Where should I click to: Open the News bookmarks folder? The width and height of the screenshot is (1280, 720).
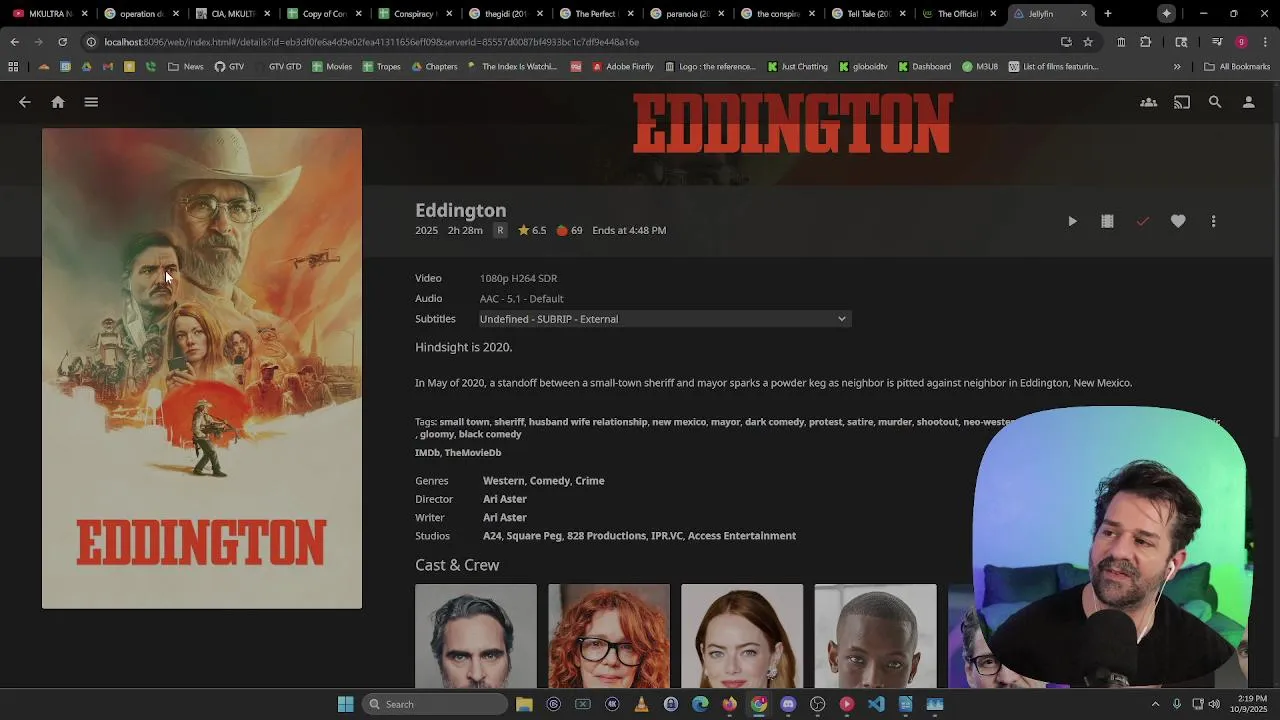186,67
